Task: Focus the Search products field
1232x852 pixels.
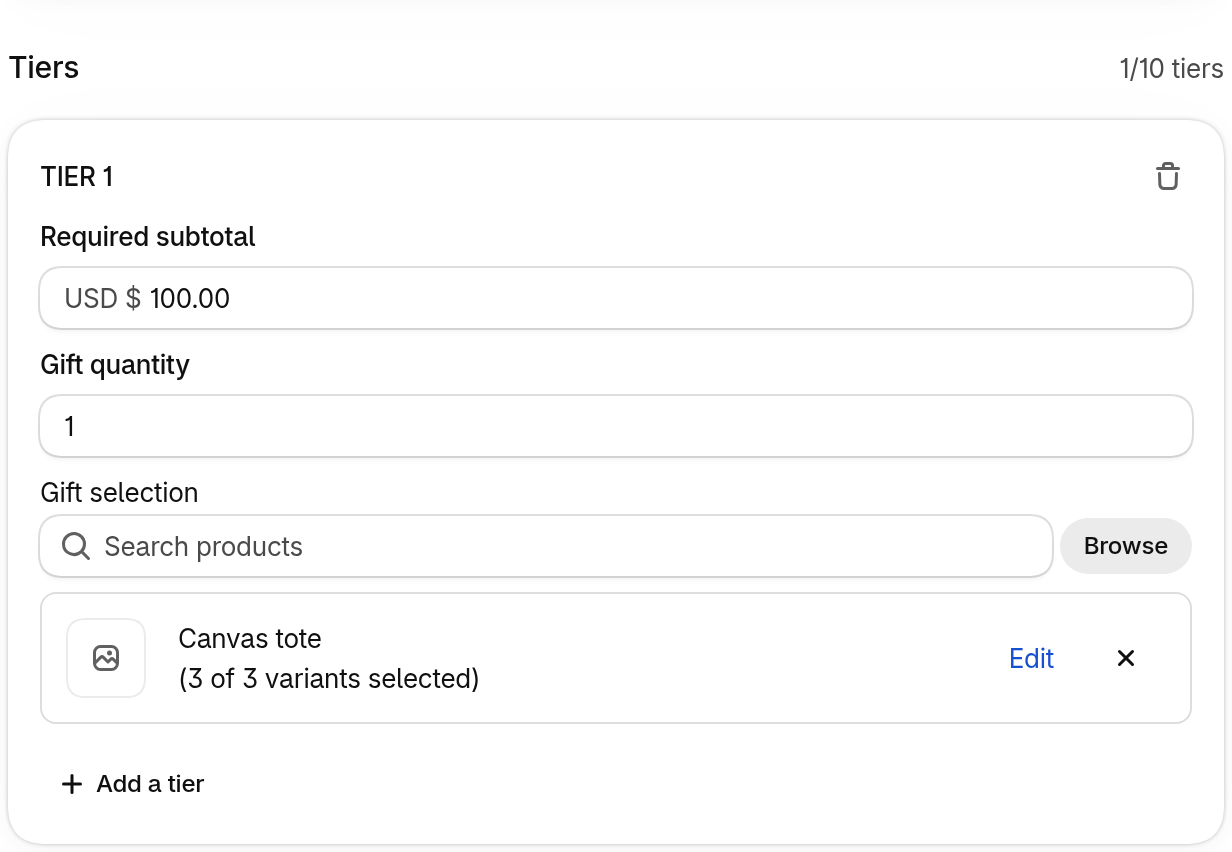Action: [x=546, y=546]
